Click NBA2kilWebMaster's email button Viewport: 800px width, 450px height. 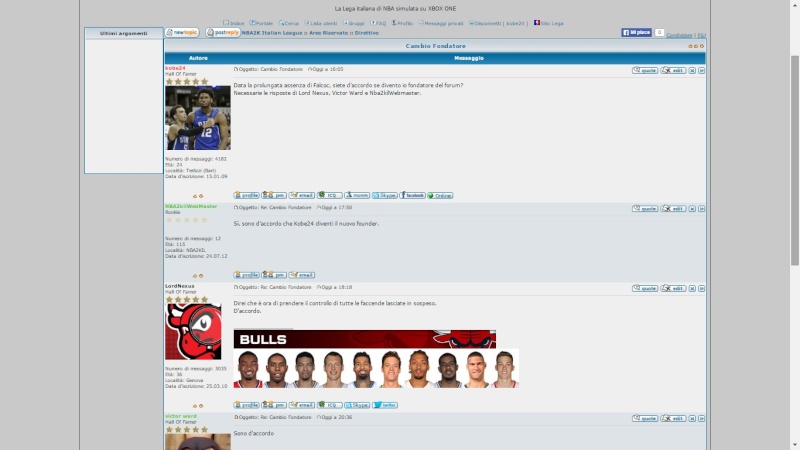[302, 275]
